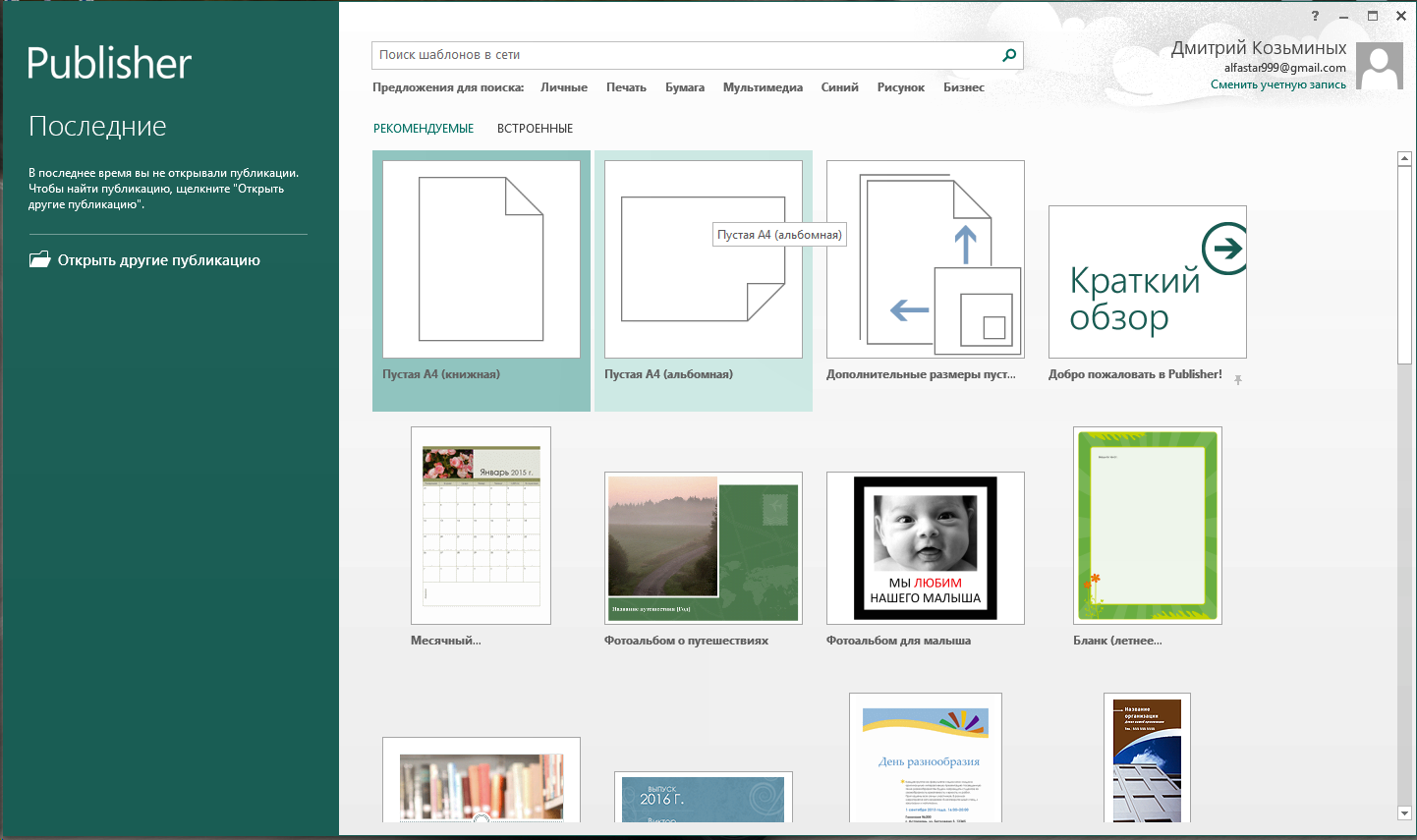Screen dimensions: 1417x840
Task: Click the user avatar picture
Action: pyautogui.click(x=1380, y=67)
